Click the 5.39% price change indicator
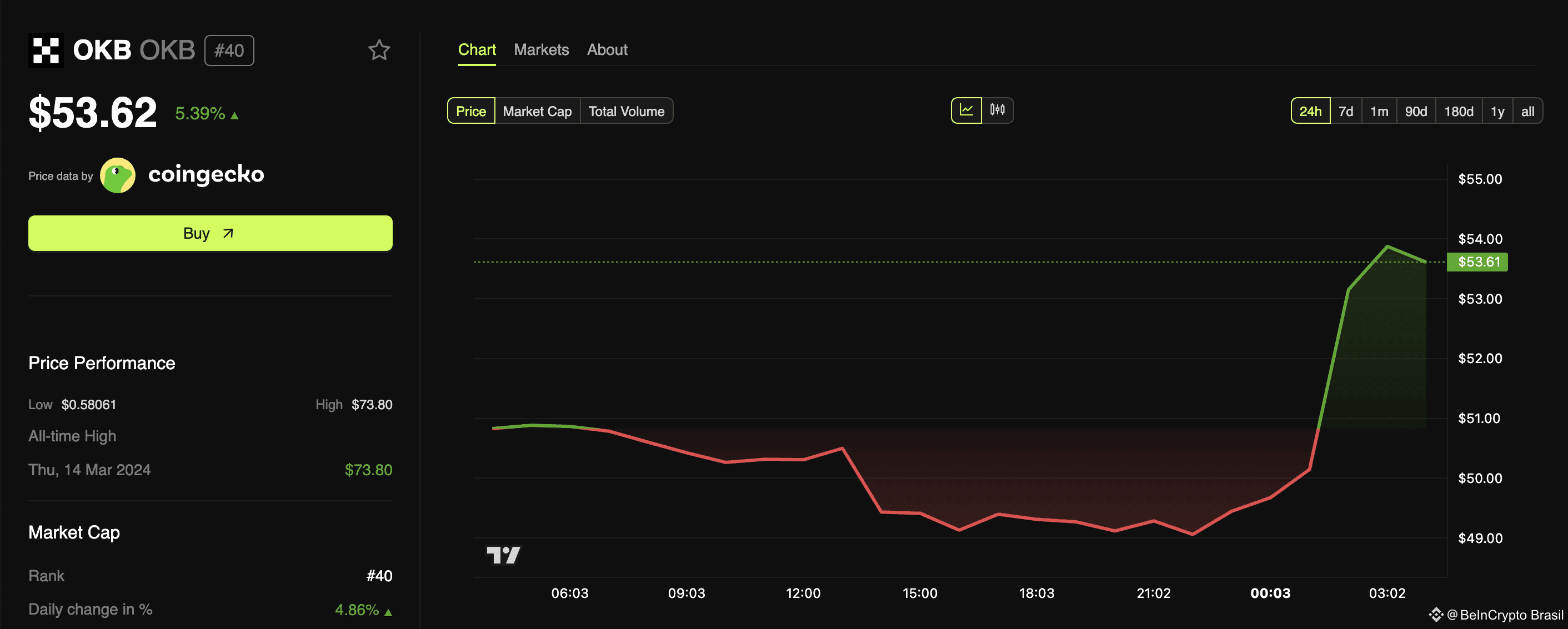 pyautogui.click(x=207, y=114)
